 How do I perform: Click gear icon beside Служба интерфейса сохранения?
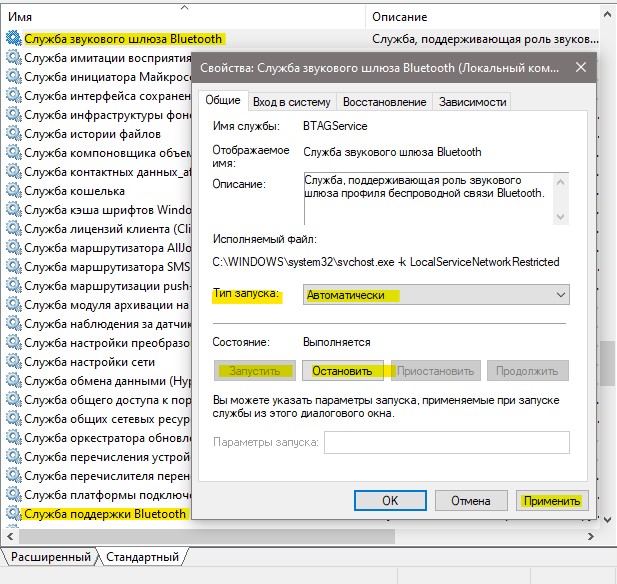click(14, 95)
